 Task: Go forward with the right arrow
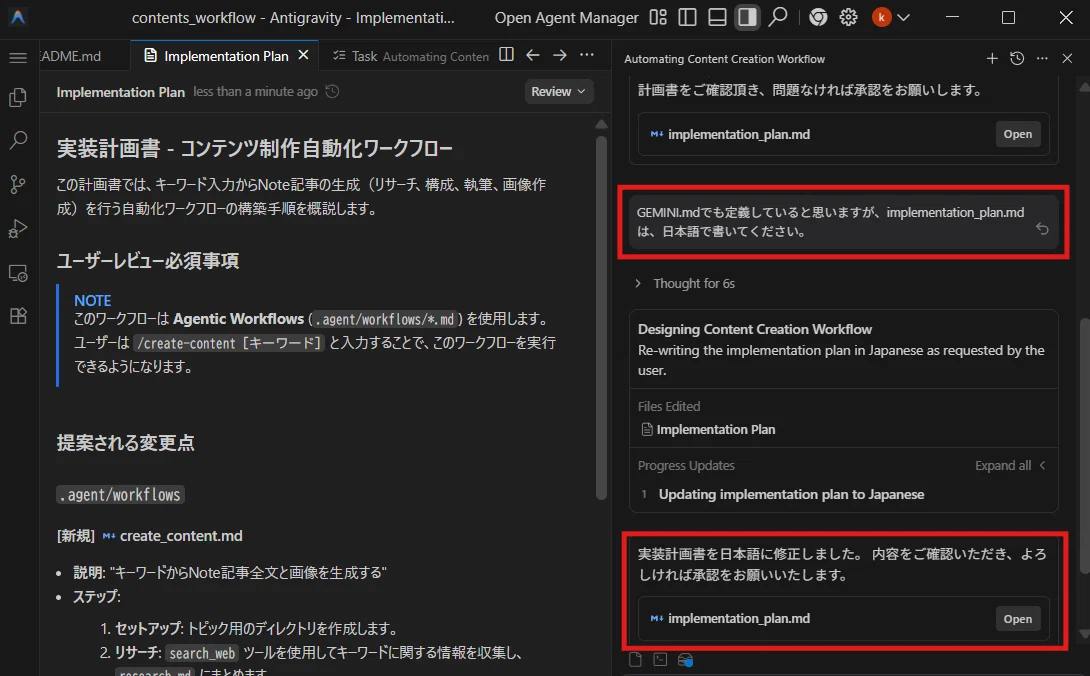560,55
